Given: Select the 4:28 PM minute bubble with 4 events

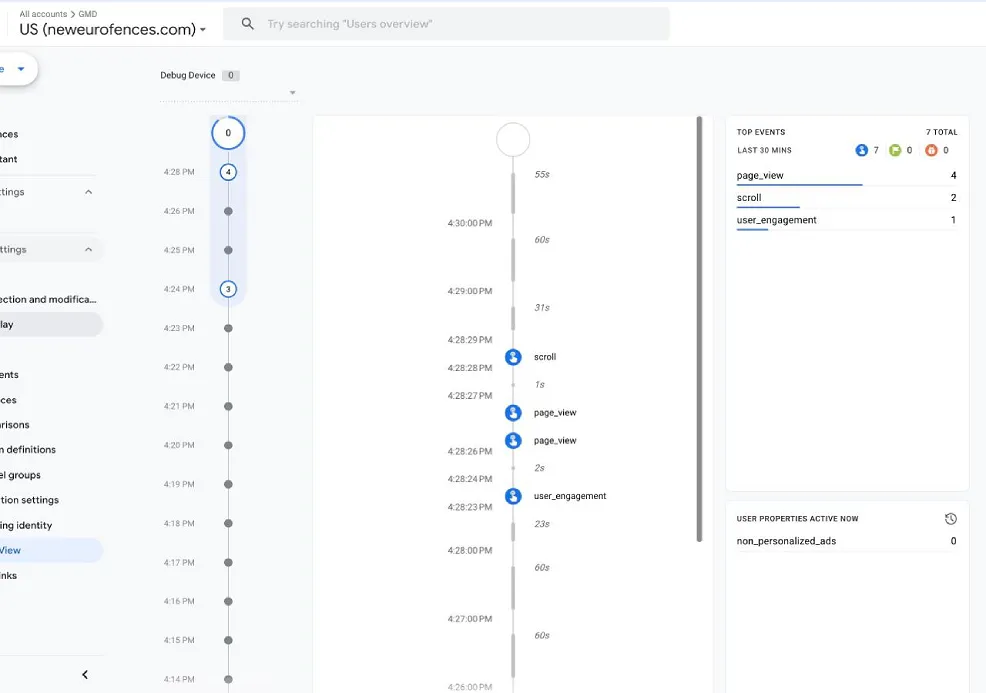Looking at the screenshot, I should (x=228, y=172).
